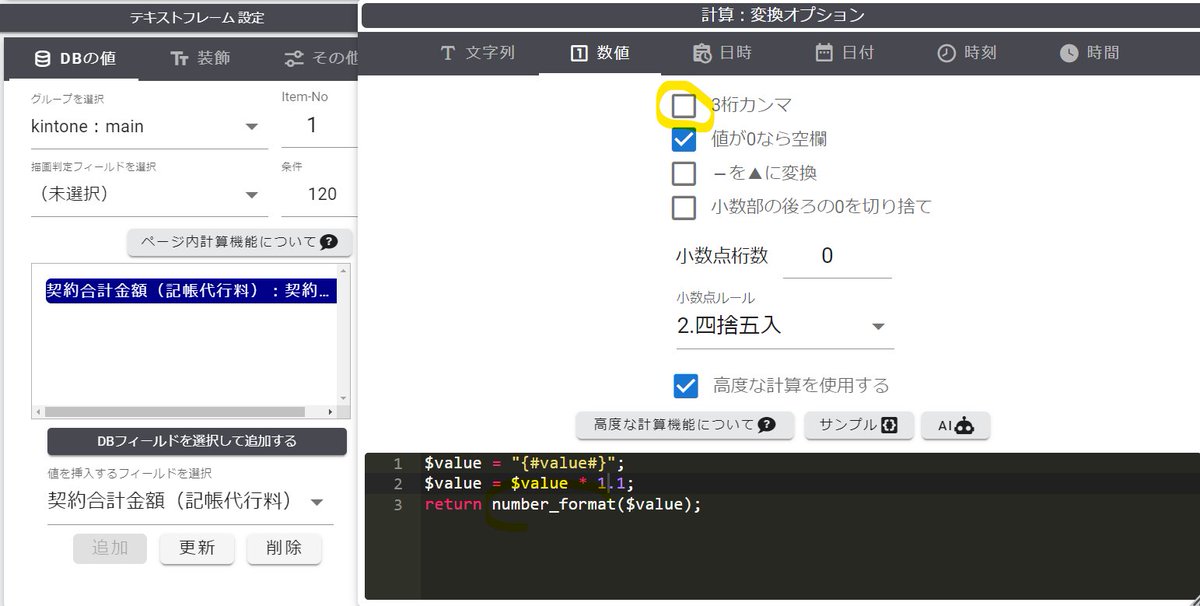Disable the 値が0なら空欄 checkbox
Image resolution: width=1200 pixels, height=606 pixels.
684,138
